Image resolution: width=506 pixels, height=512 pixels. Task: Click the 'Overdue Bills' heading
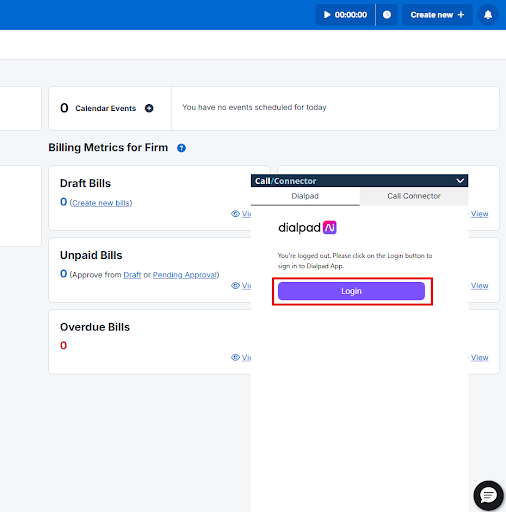pos(95,327)
